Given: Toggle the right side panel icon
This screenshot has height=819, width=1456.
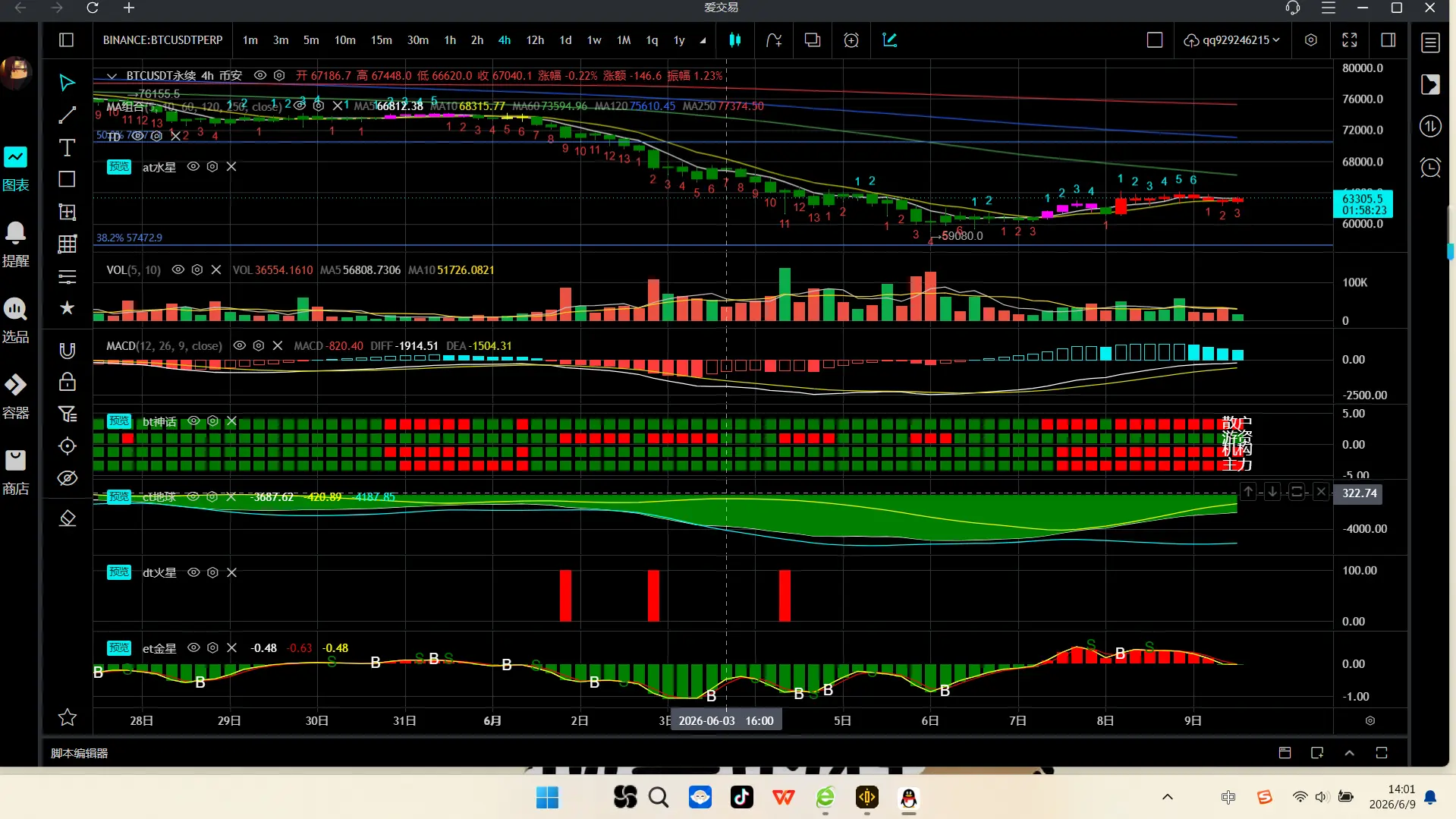Looking at the screenshot, I should [1388, 40].
